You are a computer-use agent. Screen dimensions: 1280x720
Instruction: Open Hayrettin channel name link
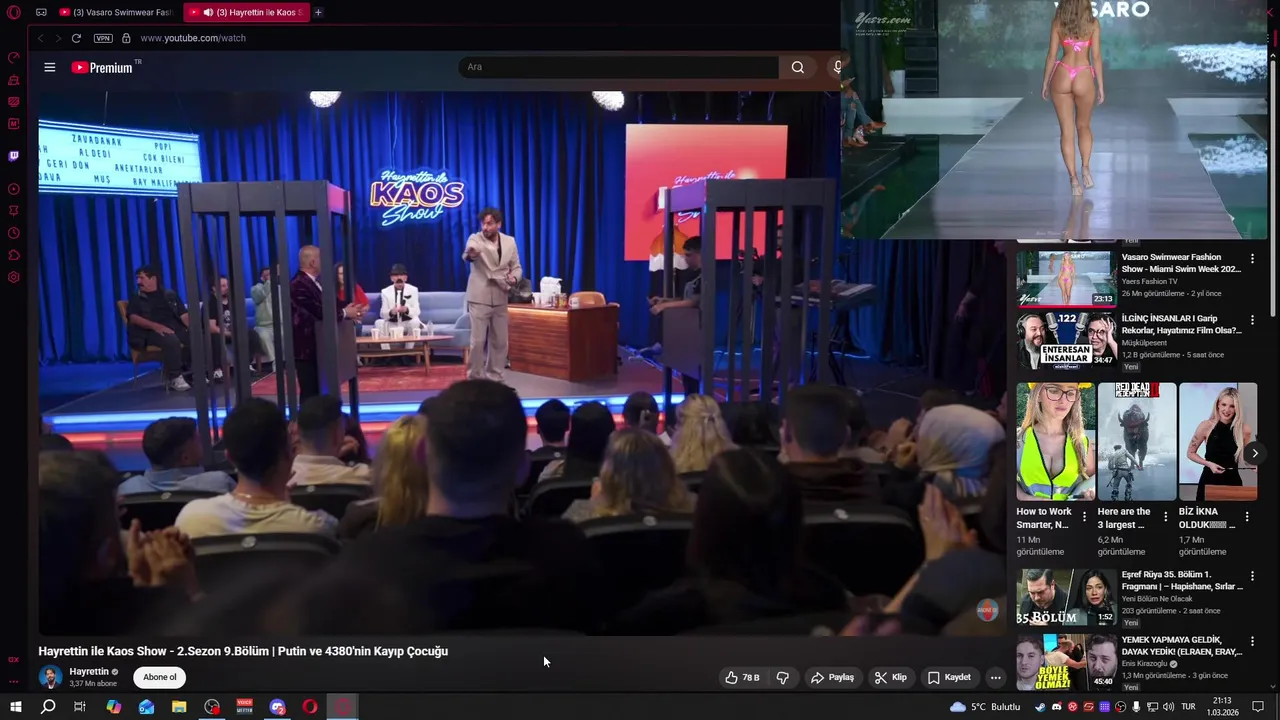[x=89, y=672]
